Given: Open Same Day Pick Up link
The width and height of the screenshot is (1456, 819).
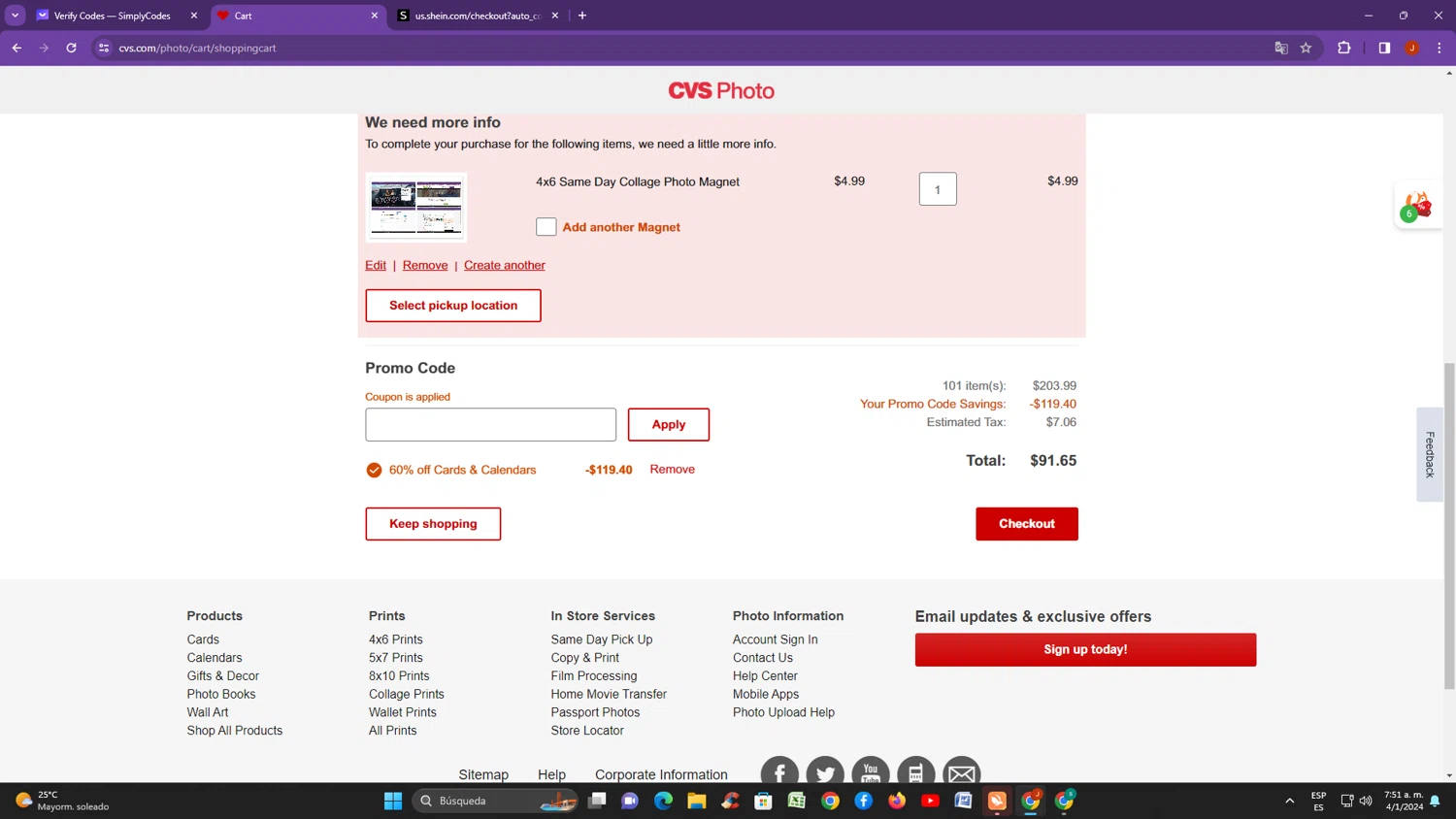Looking at the screenshot, I should click(602, 639).
